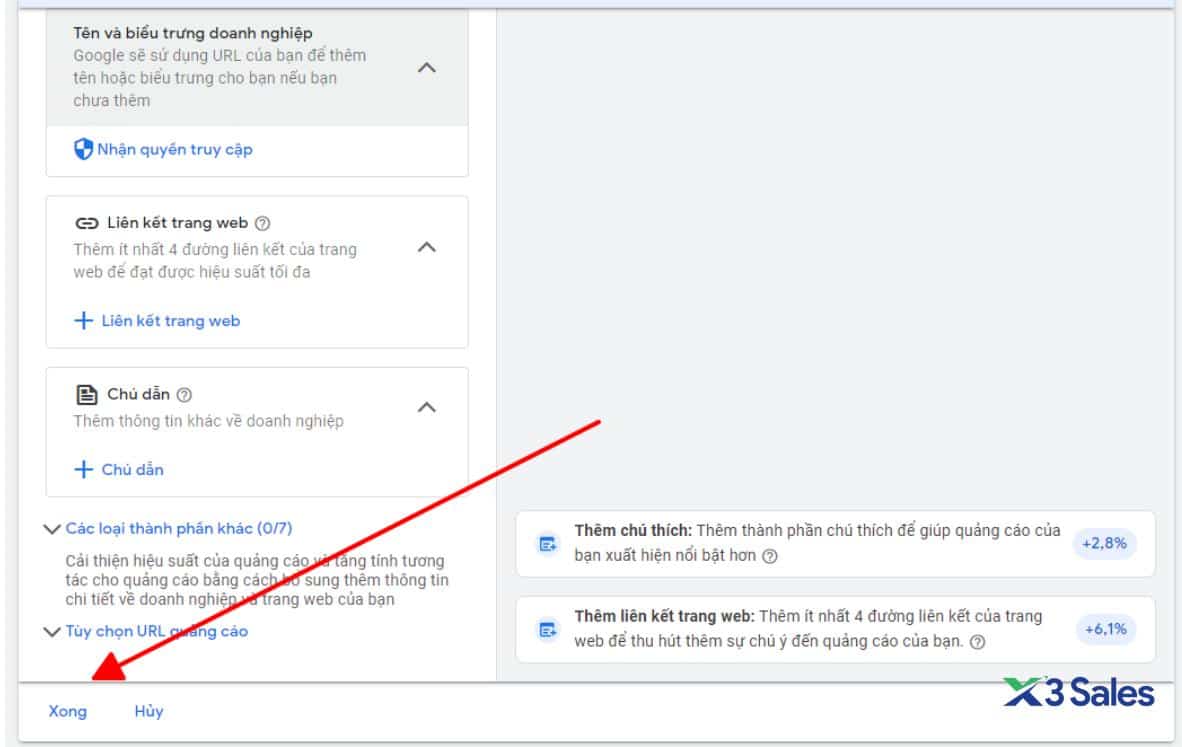Click the icon on Thêm liên kết trang web card

coord(547,629)
